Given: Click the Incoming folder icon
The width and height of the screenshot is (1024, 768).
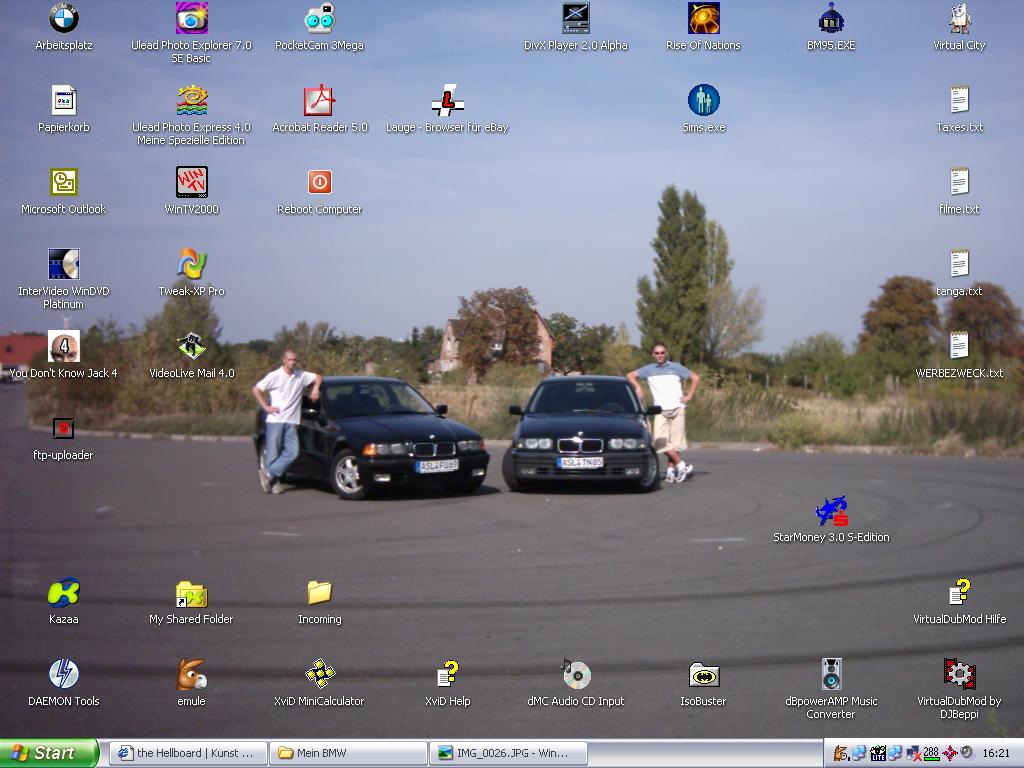Looking at the screenshot, I should (319, 593).
